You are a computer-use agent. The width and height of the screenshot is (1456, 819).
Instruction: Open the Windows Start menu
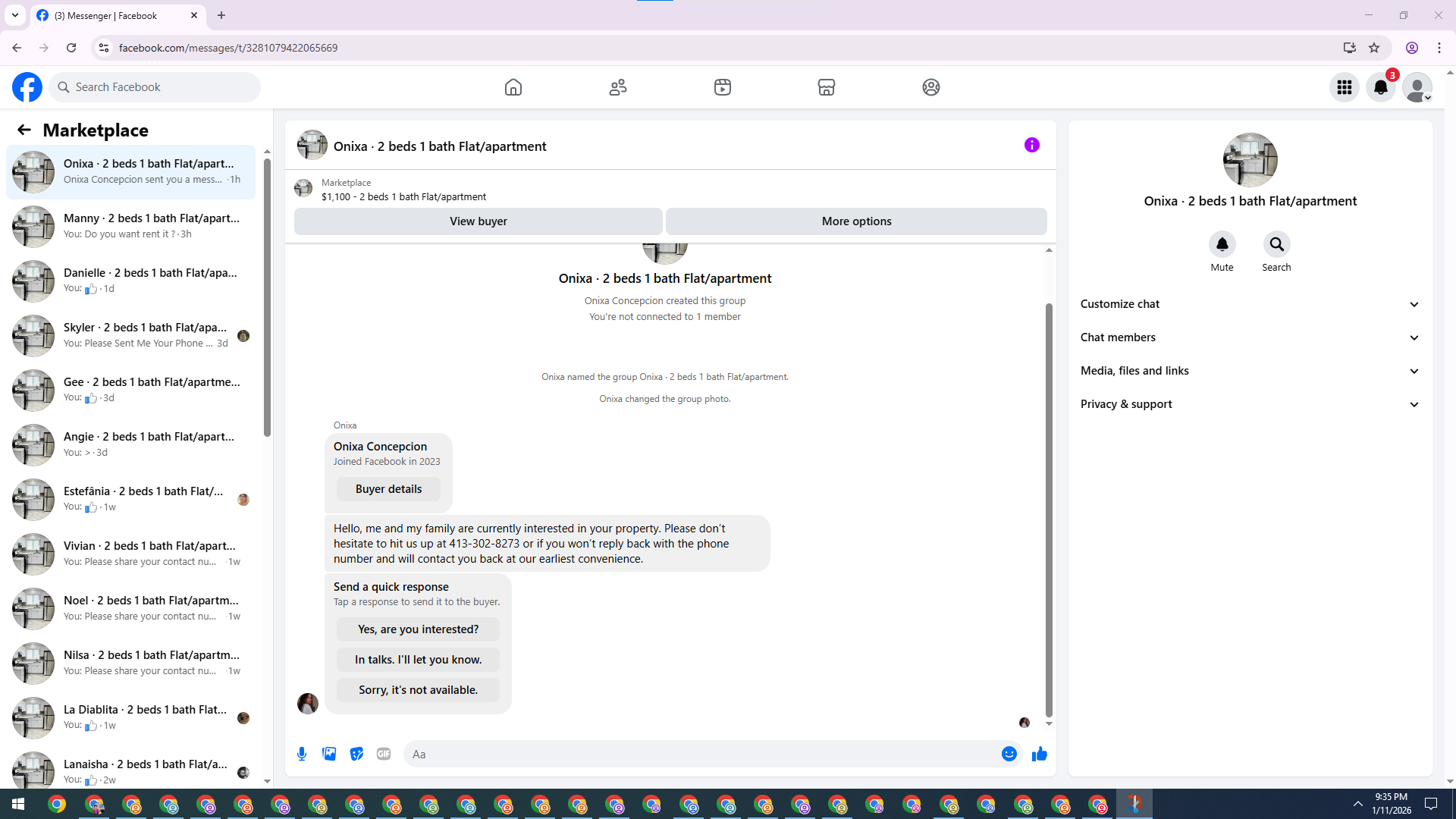tap(18, 804)
